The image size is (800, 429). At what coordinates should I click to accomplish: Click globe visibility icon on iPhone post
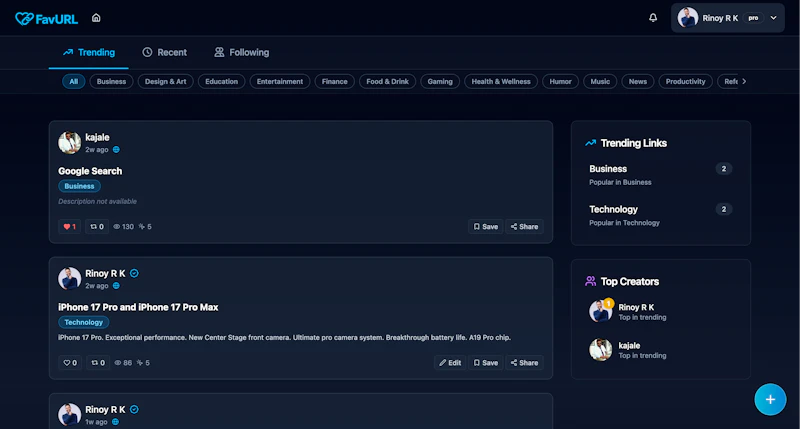click(x=116, y=286)
